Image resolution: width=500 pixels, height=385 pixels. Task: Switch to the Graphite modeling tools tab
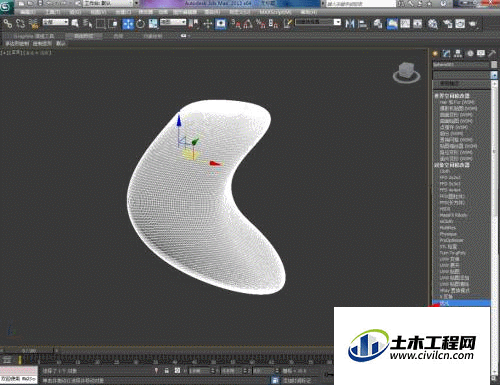(34, 36)
